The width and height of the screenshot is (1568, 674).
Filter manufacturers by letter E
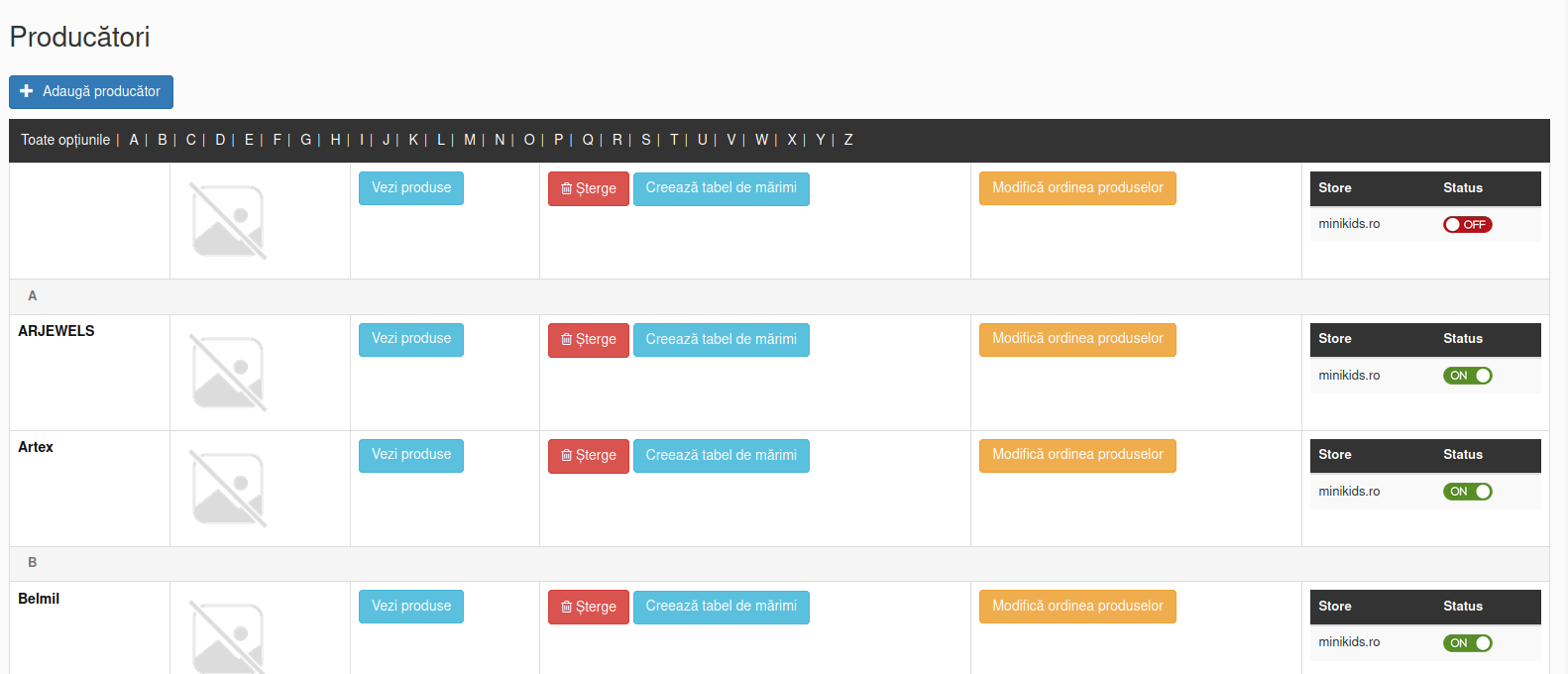pos(249,140)
